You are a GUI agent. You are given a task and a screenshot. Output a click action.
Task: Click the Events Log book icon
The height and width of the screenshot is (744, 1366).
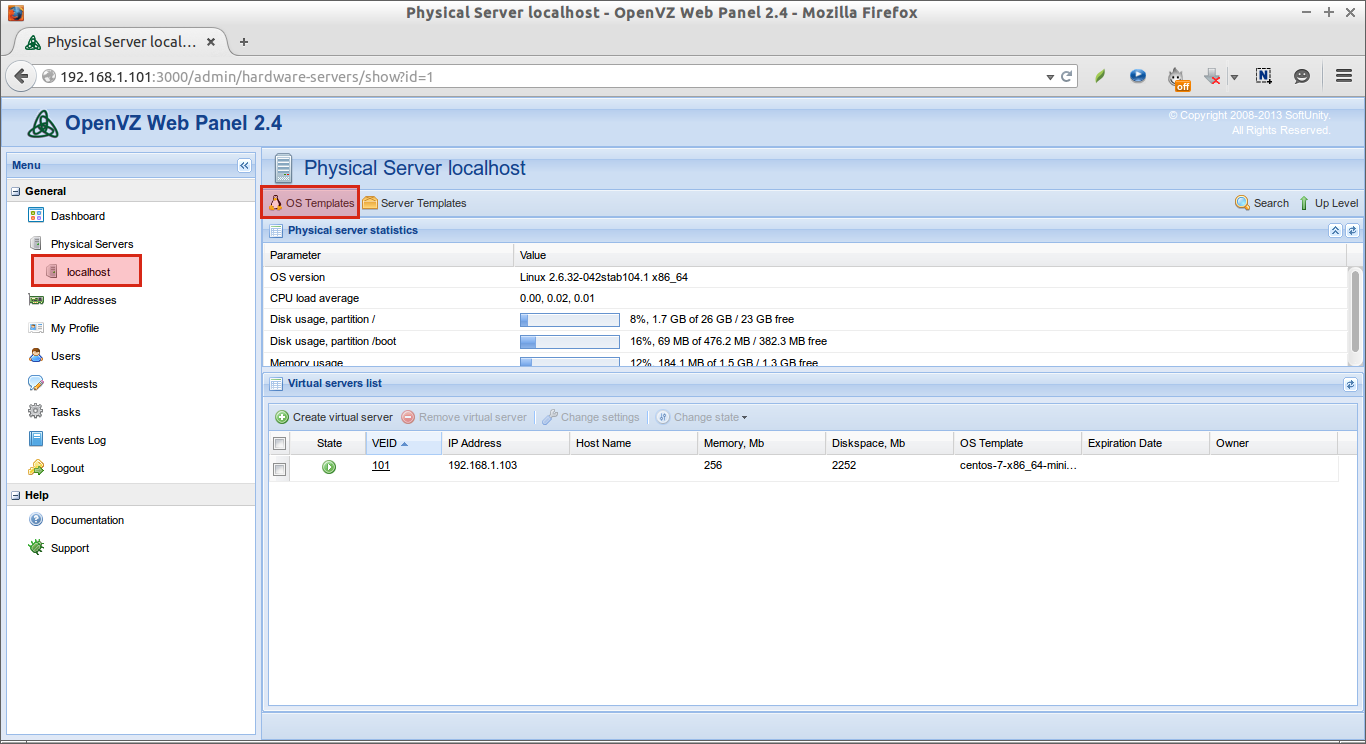36,439
